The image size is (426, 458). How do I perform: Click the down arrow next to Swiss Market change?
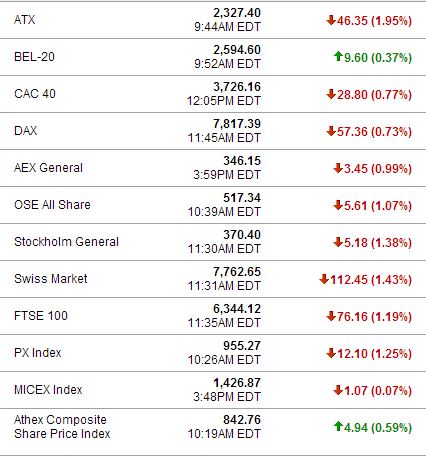324,279
